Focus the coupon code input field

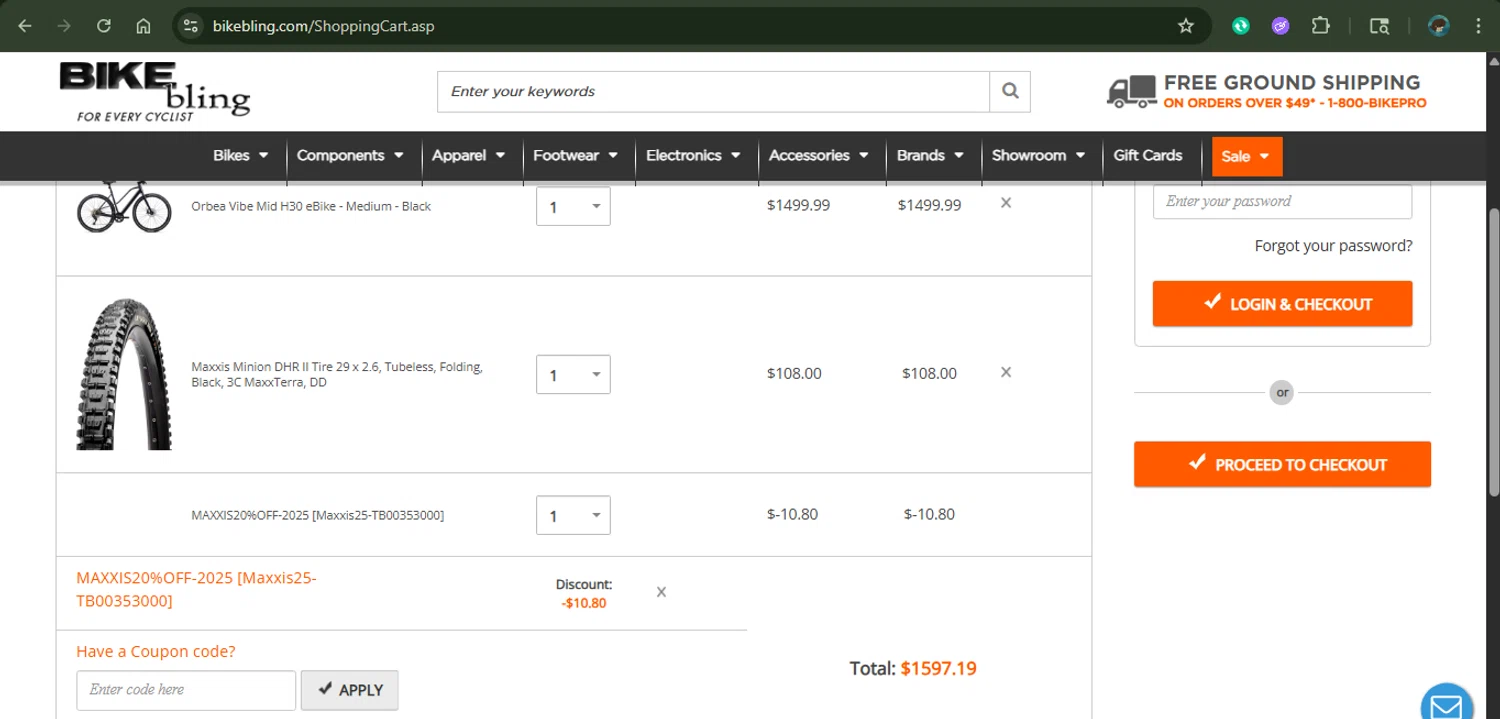pyautogui.click(x=186, y=690)
